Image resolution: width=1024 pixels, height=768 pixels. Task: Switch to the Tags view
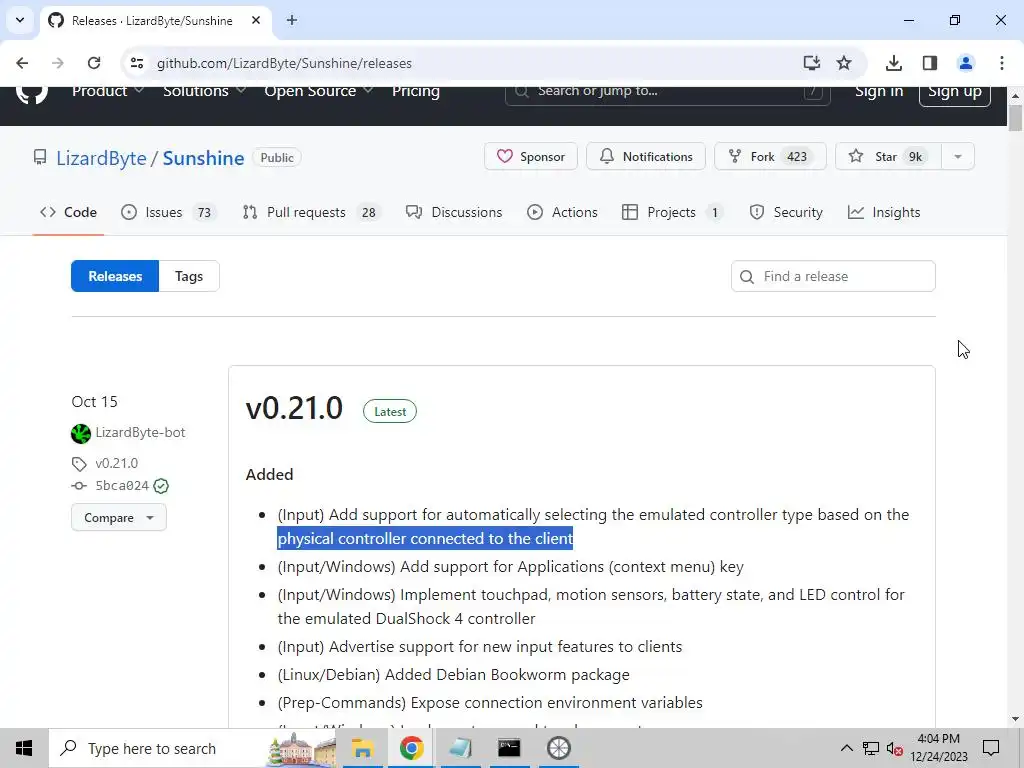click(x=189, y=276)
